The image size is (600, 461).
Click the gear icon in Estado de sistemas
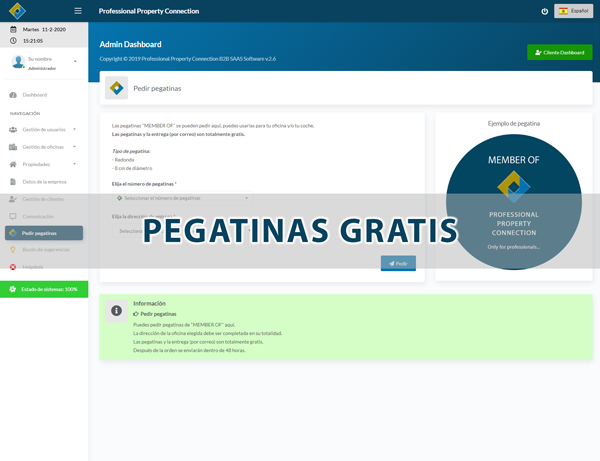[13, 289]
